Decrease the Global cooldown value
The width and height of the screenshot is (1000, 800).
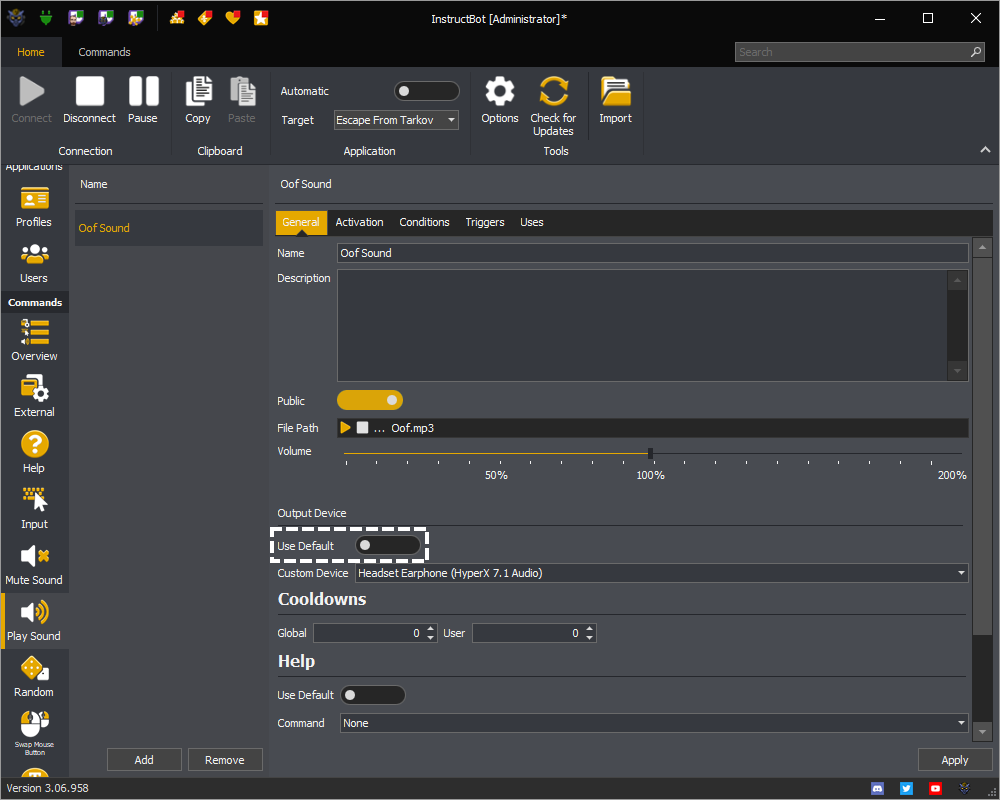[x=430, y=637]
